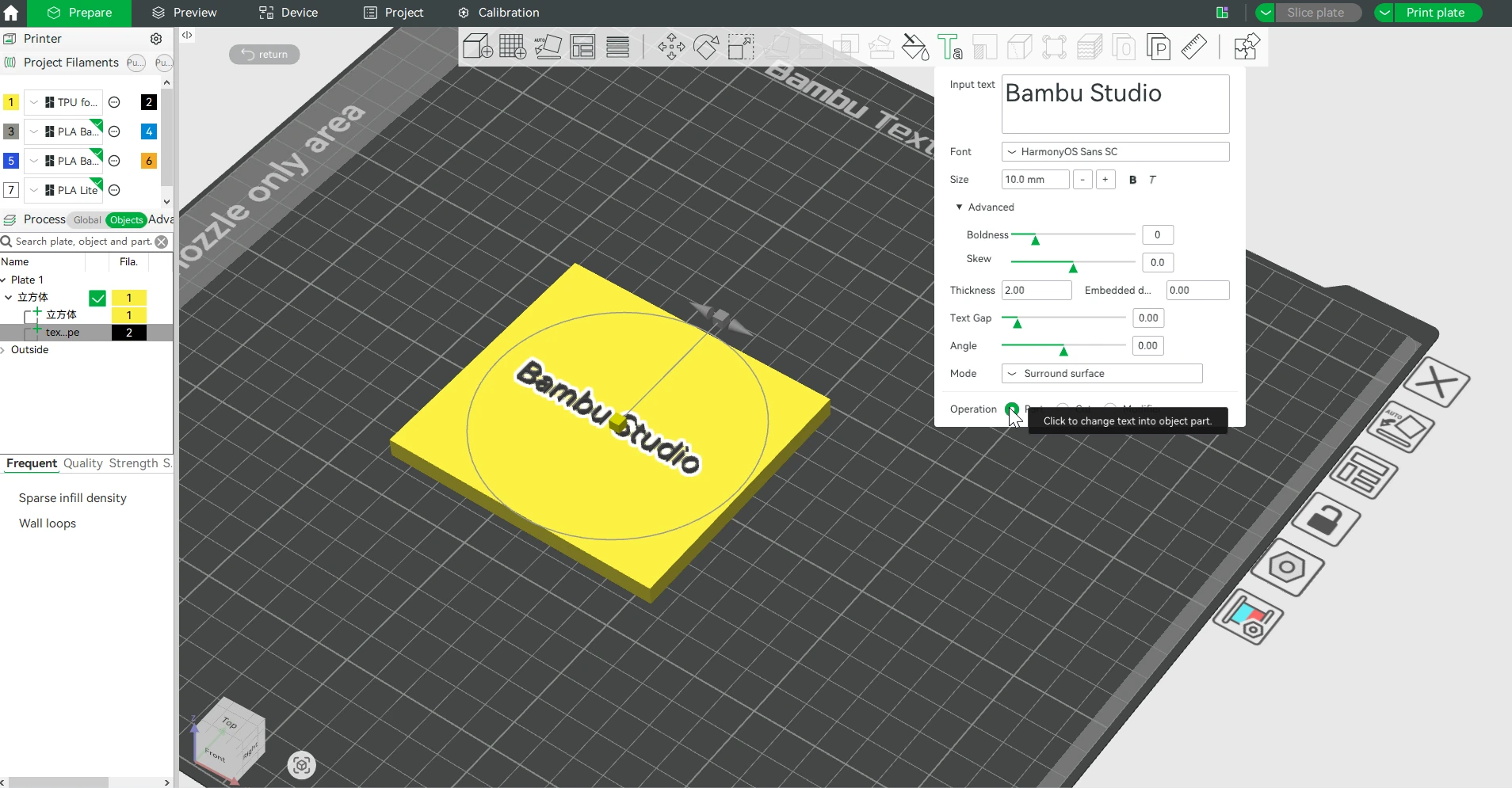Select the Color painting bucket tool

[915, 47]
